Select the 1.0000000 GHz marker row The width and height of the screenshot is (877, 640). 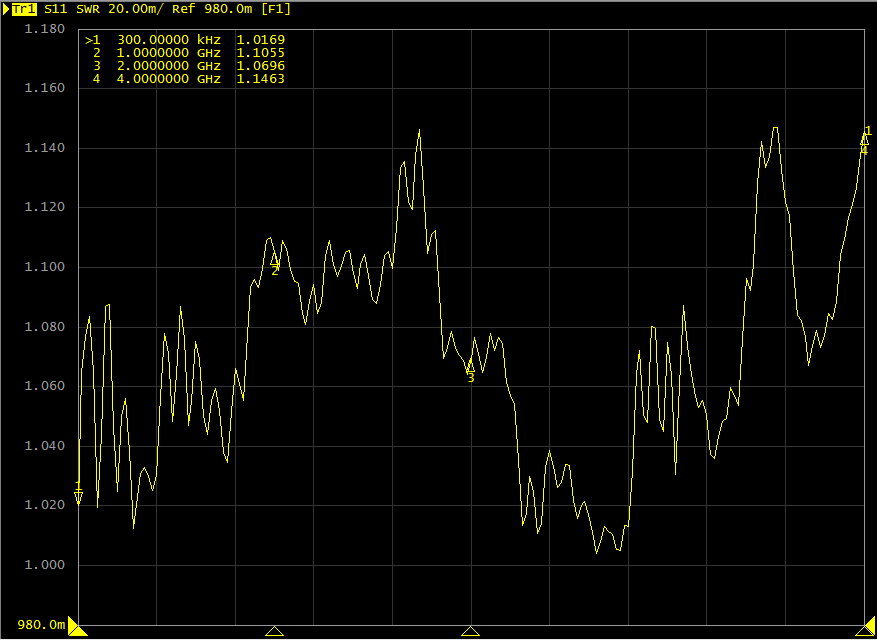click(185, 52)
